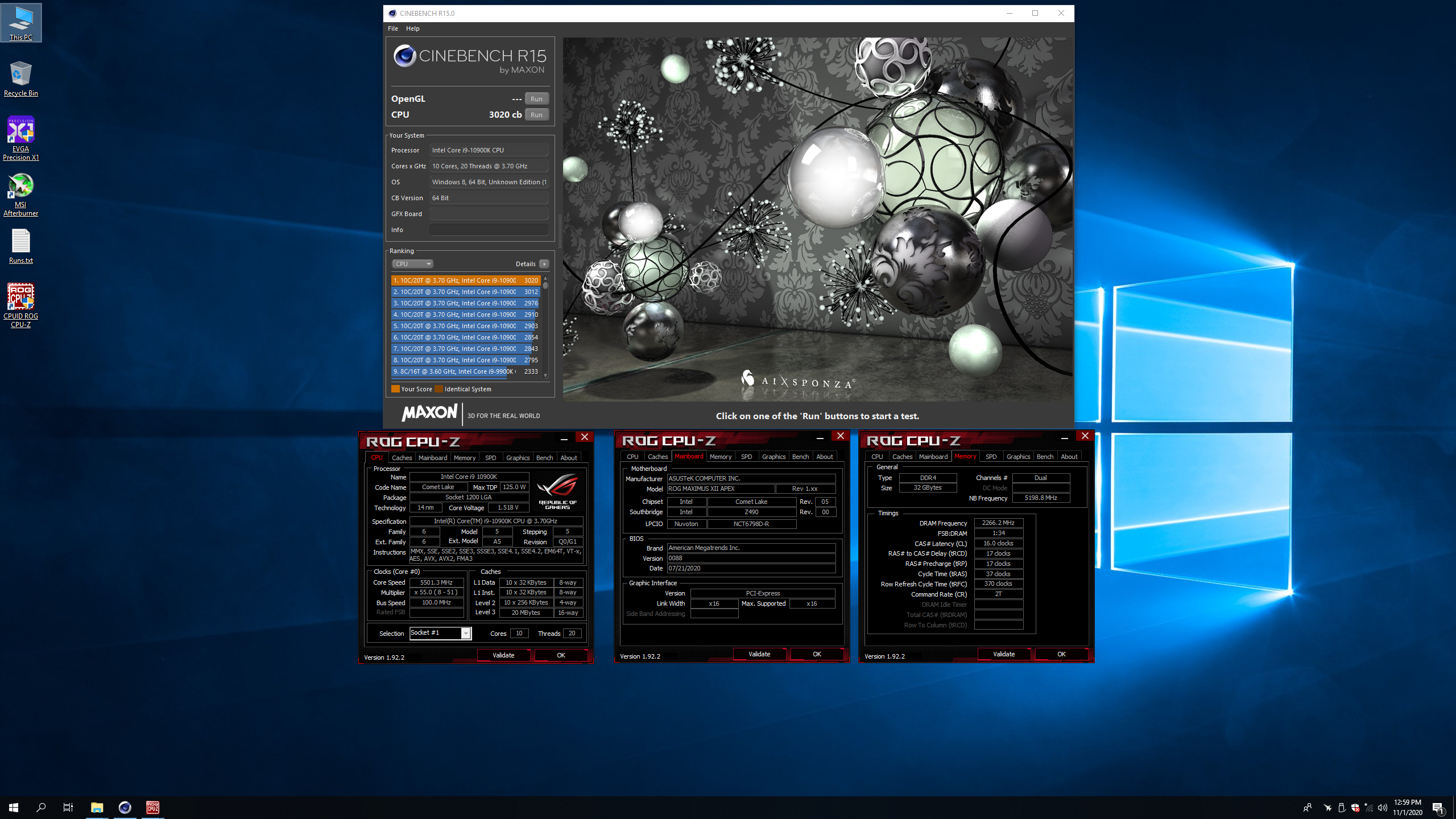Click the Your Score orange legend swatch
Screen dimensions: 1456x819
point(395,389)
